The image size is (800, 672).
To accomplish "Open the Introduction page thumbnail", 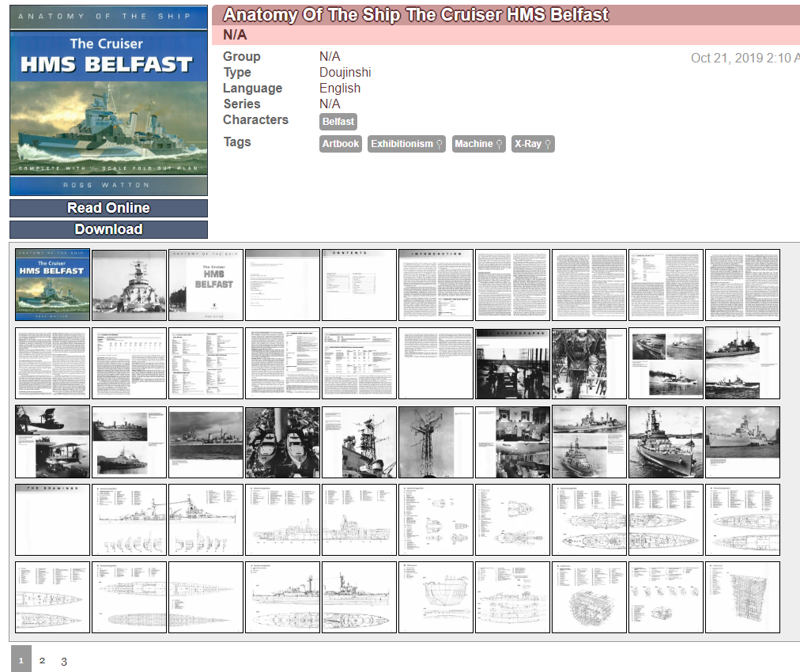I will coord(436,285).
